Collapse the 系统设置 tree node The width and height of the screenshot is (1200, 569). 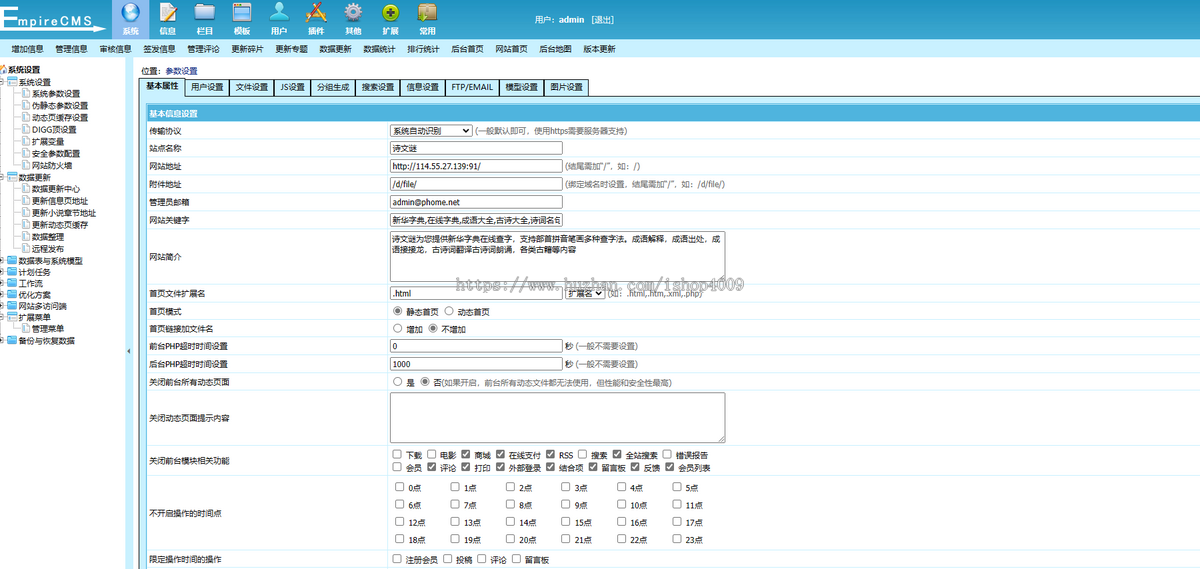[x=3, y=82]
